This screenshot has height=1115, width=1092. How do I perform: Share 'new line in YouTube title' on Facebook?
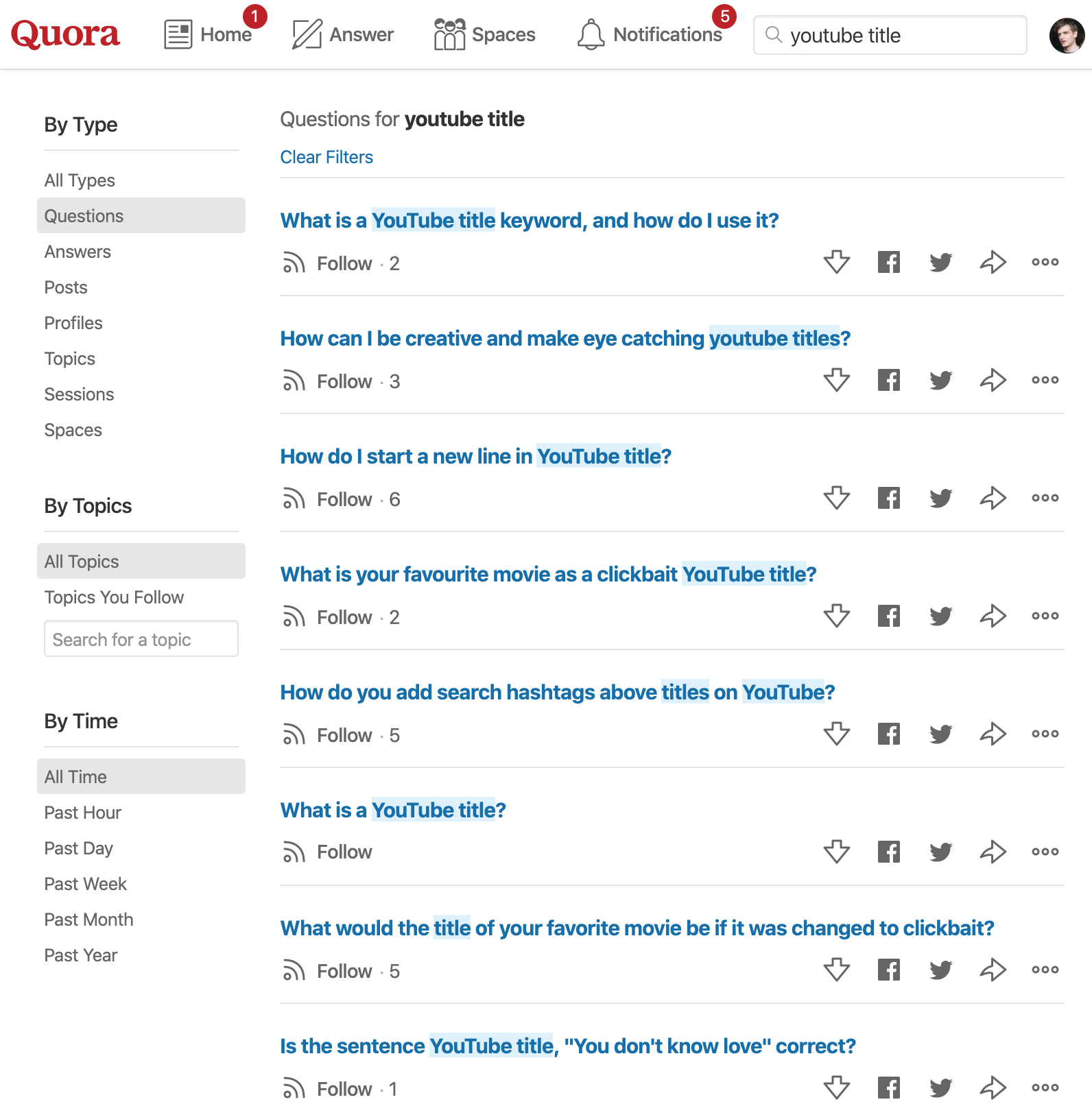tap(889, 498)
